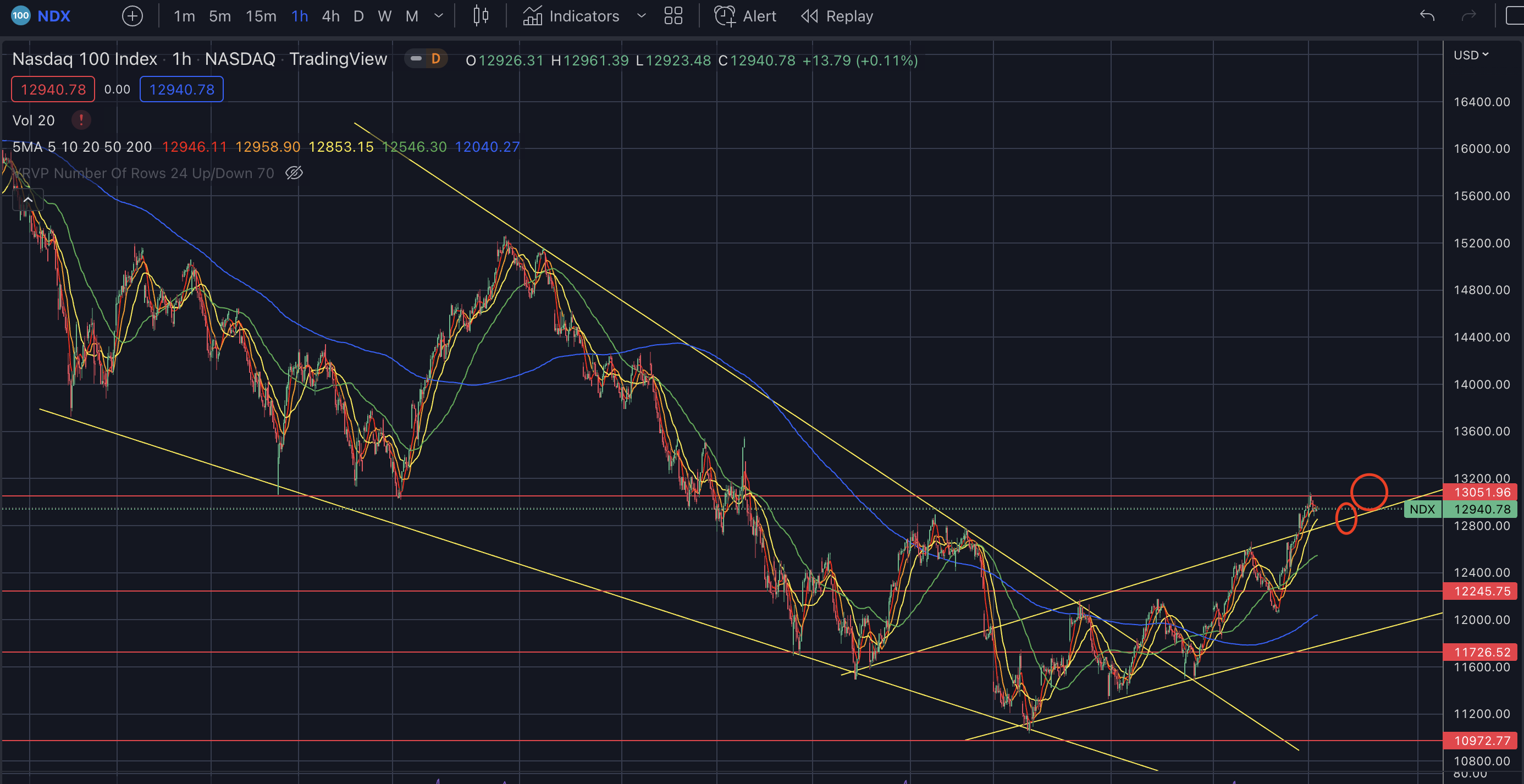Switch to the 4h timeframe
The height and width of the screenshot is (784, 1524).
(330, 16)
